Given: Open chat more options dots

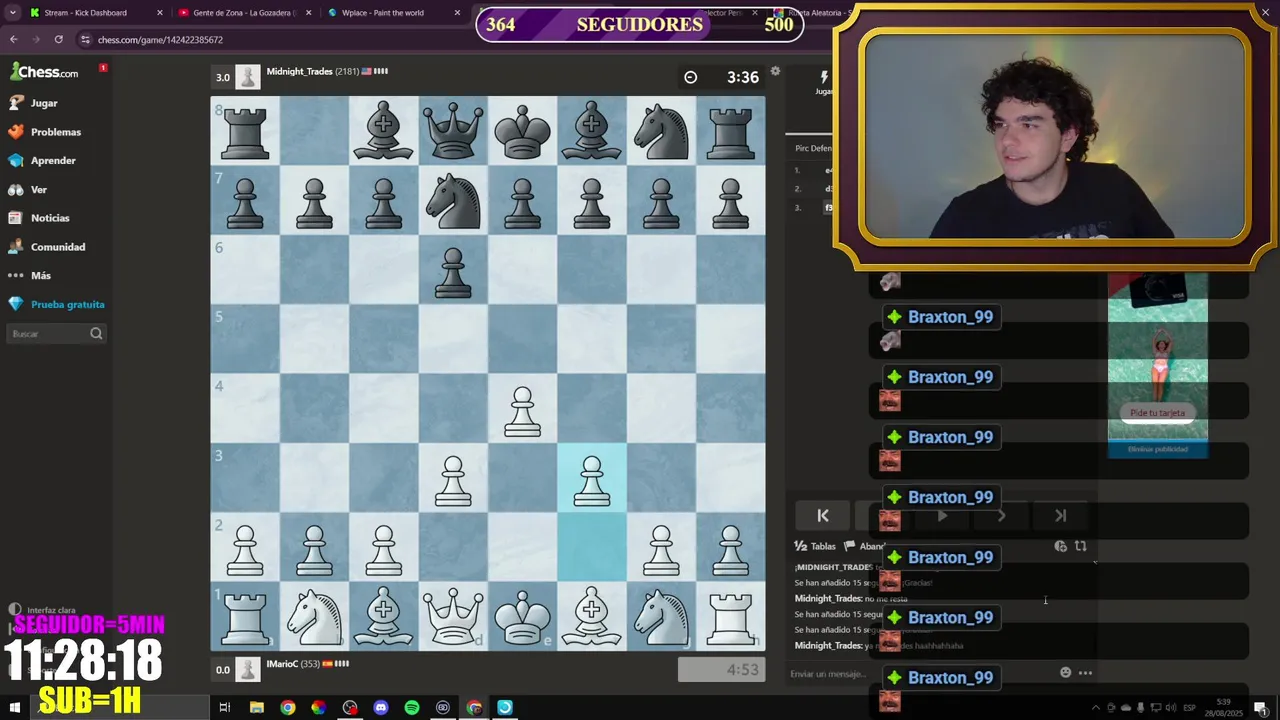Looking at the screenshot, I should tap(1085, 673).
